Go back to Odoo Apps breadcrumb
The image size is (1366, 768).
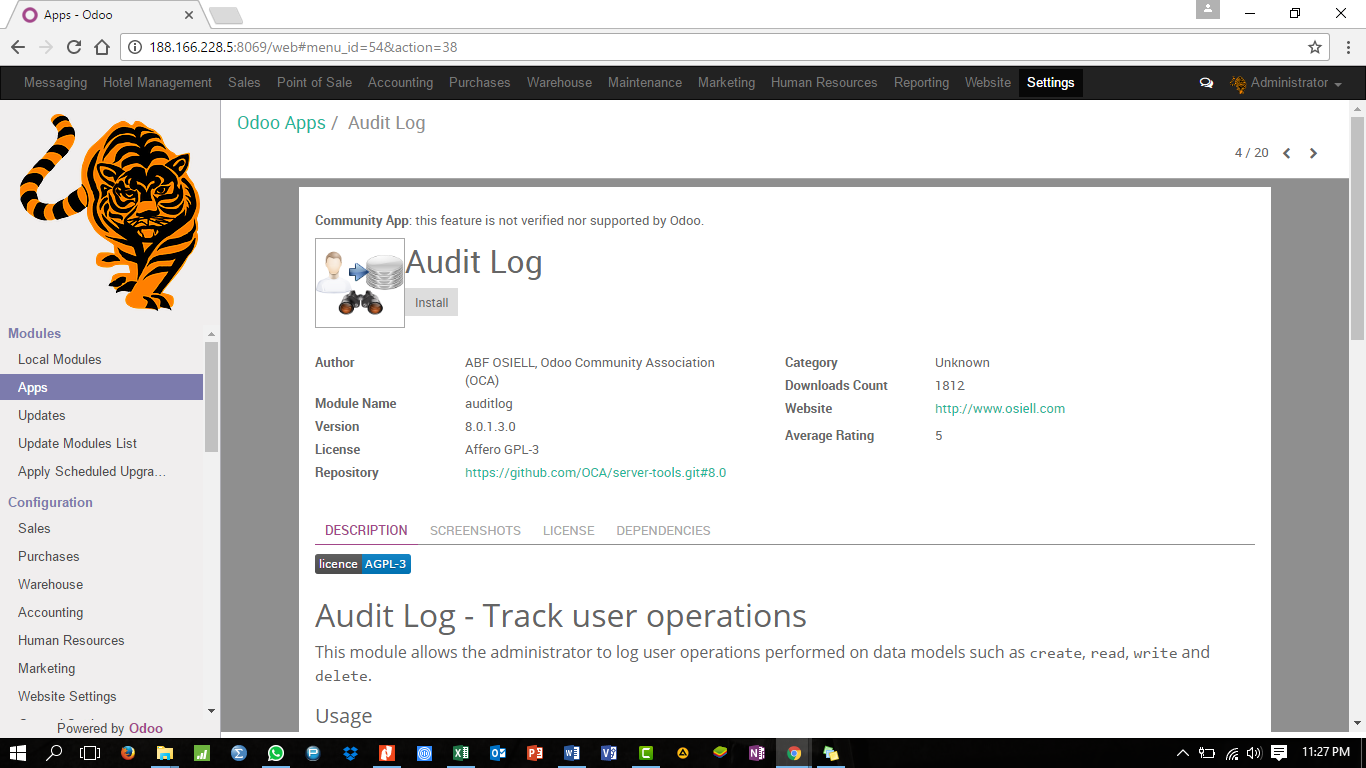[x=281, y=123]
